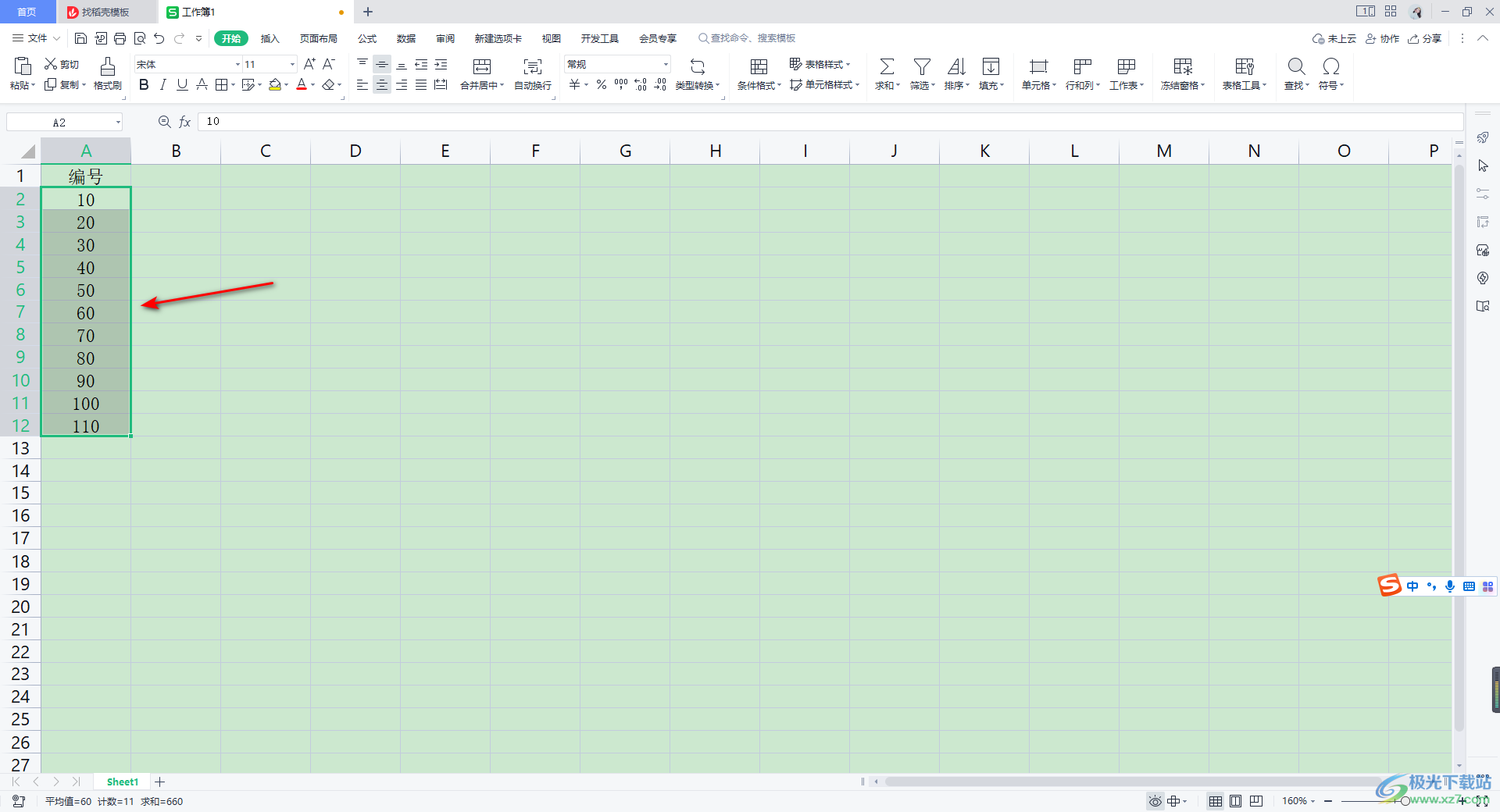Click the Print icon

pos(120,38)
